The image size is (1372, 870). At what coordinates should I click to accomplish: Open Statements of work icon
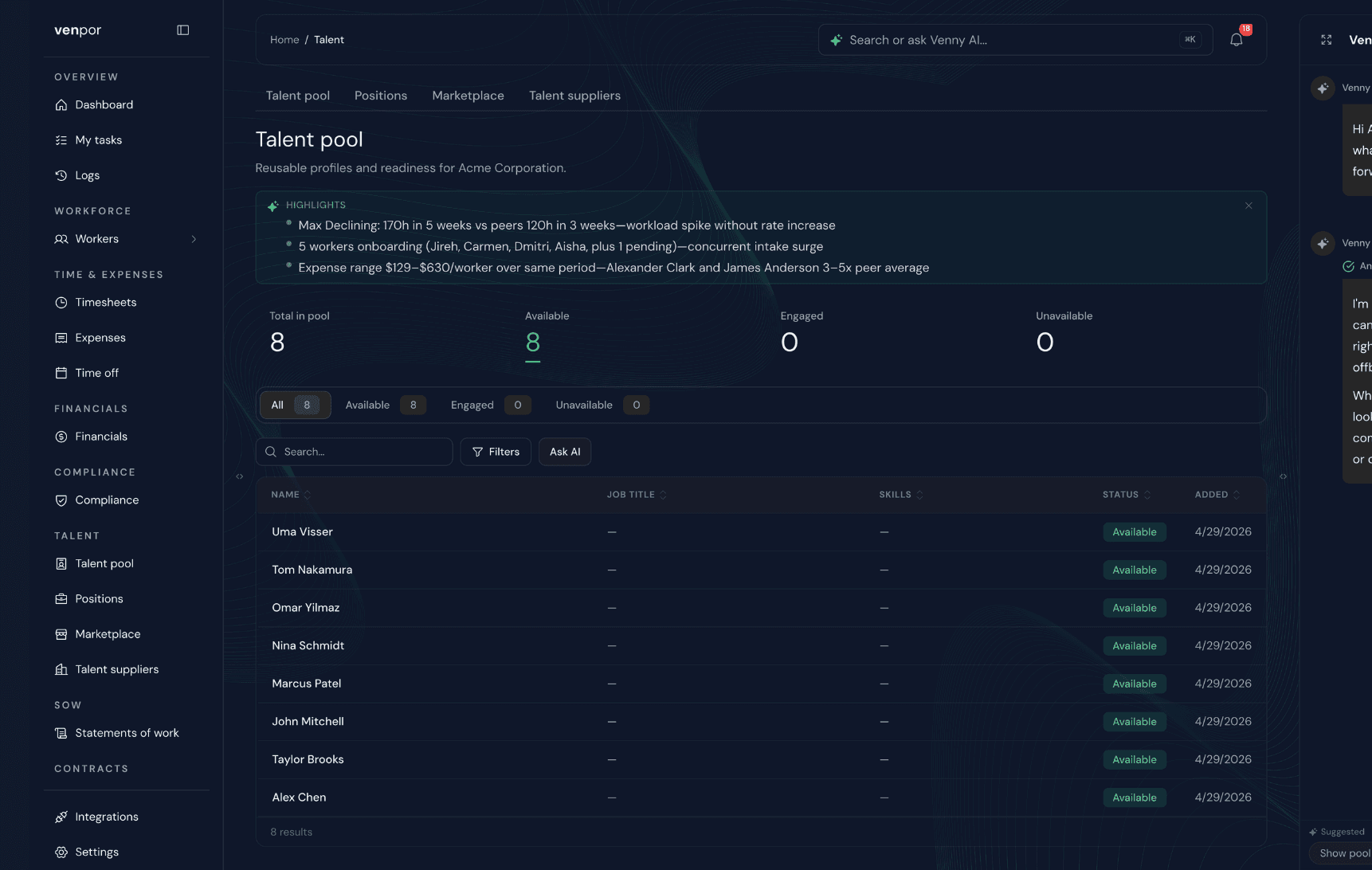pos(61,733)
